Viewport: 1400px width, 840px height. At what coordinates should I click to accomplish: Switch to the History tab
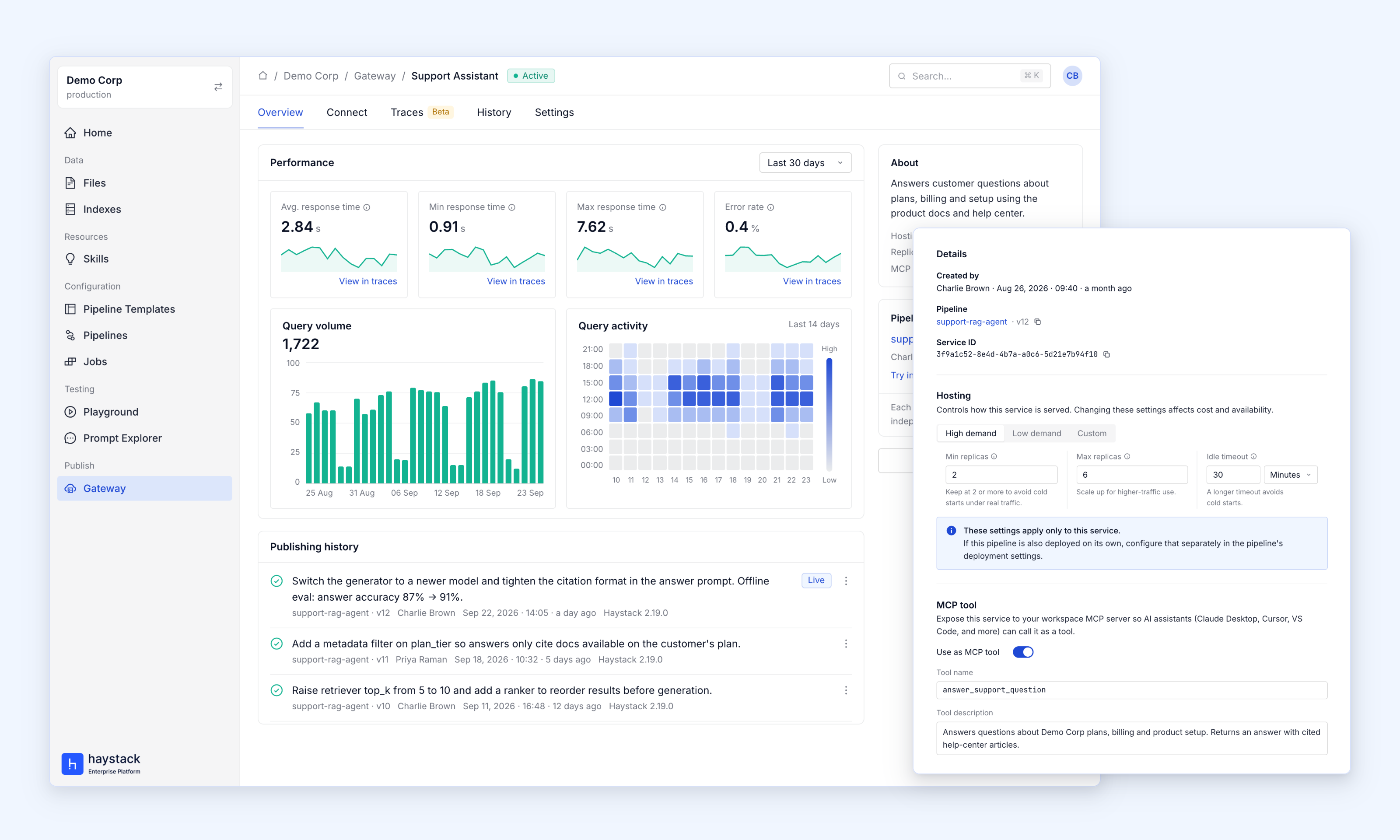[x=493, y=112]
